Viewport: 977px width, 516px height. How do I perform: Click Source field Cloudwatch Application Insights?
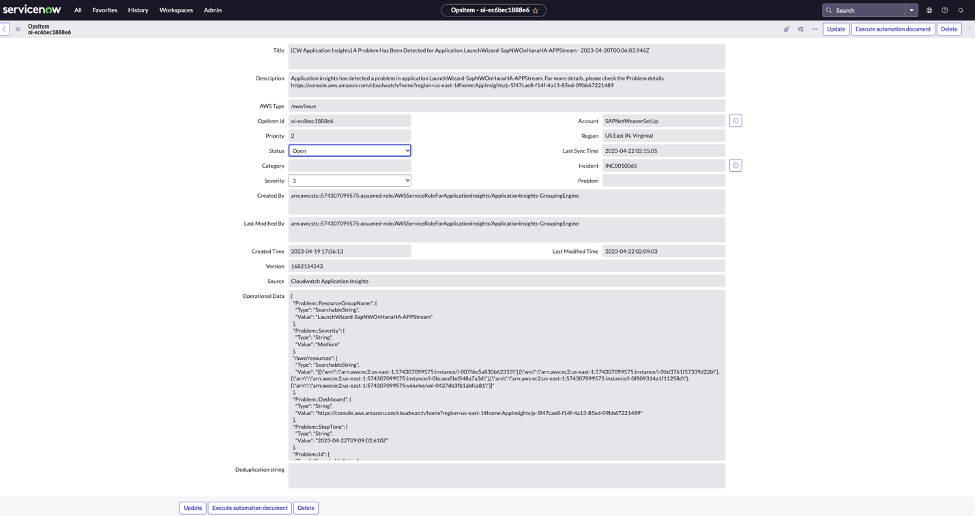[x=507, y=281]
